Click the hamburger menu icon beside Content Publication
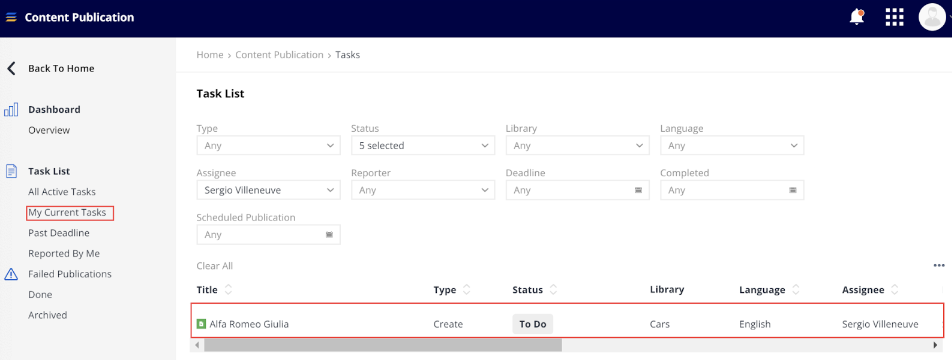 click(11, 18)
